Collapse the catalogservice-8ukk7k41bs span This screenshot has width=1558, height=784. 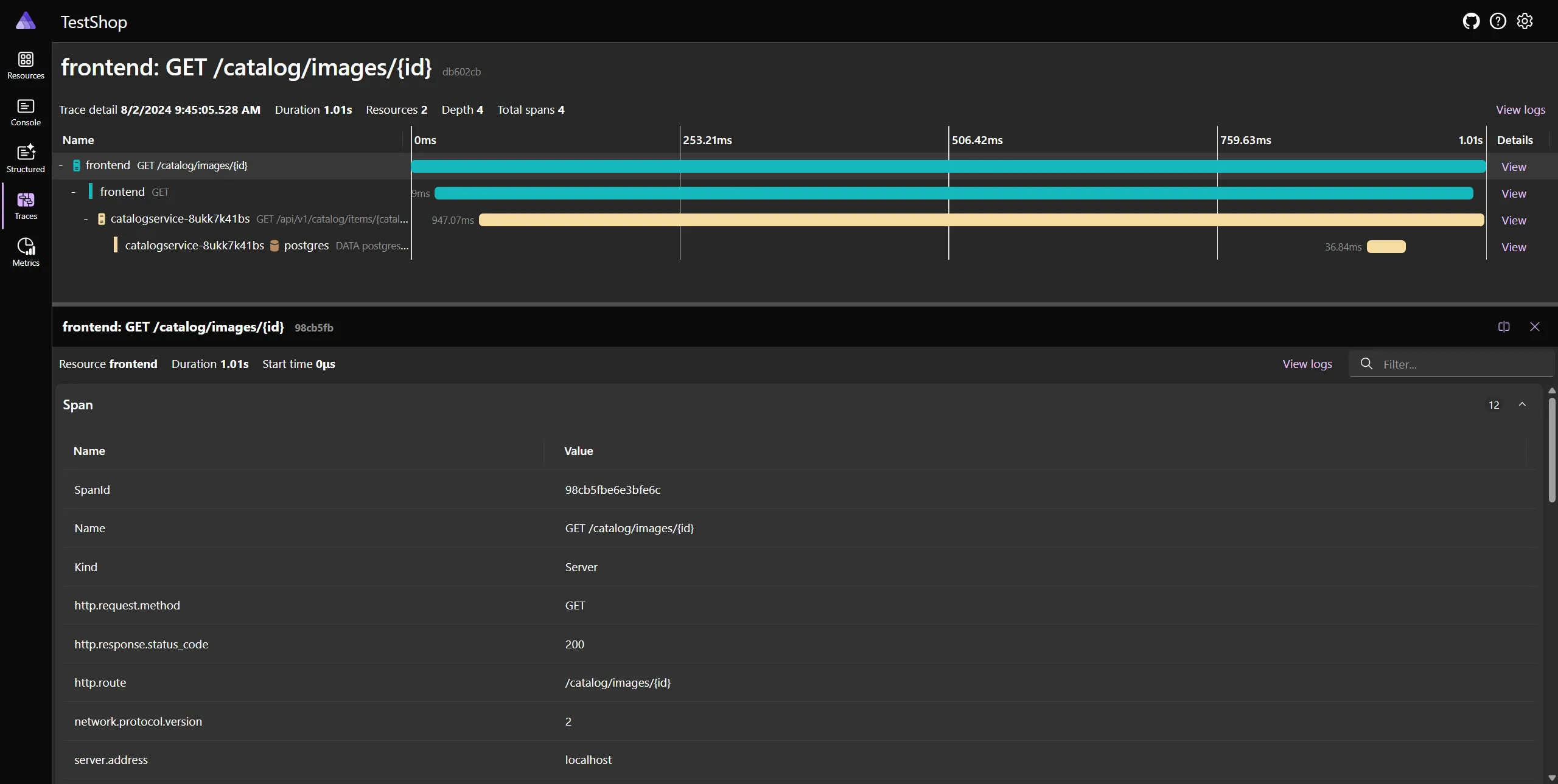pyautogui.click(x=87, y=219)
